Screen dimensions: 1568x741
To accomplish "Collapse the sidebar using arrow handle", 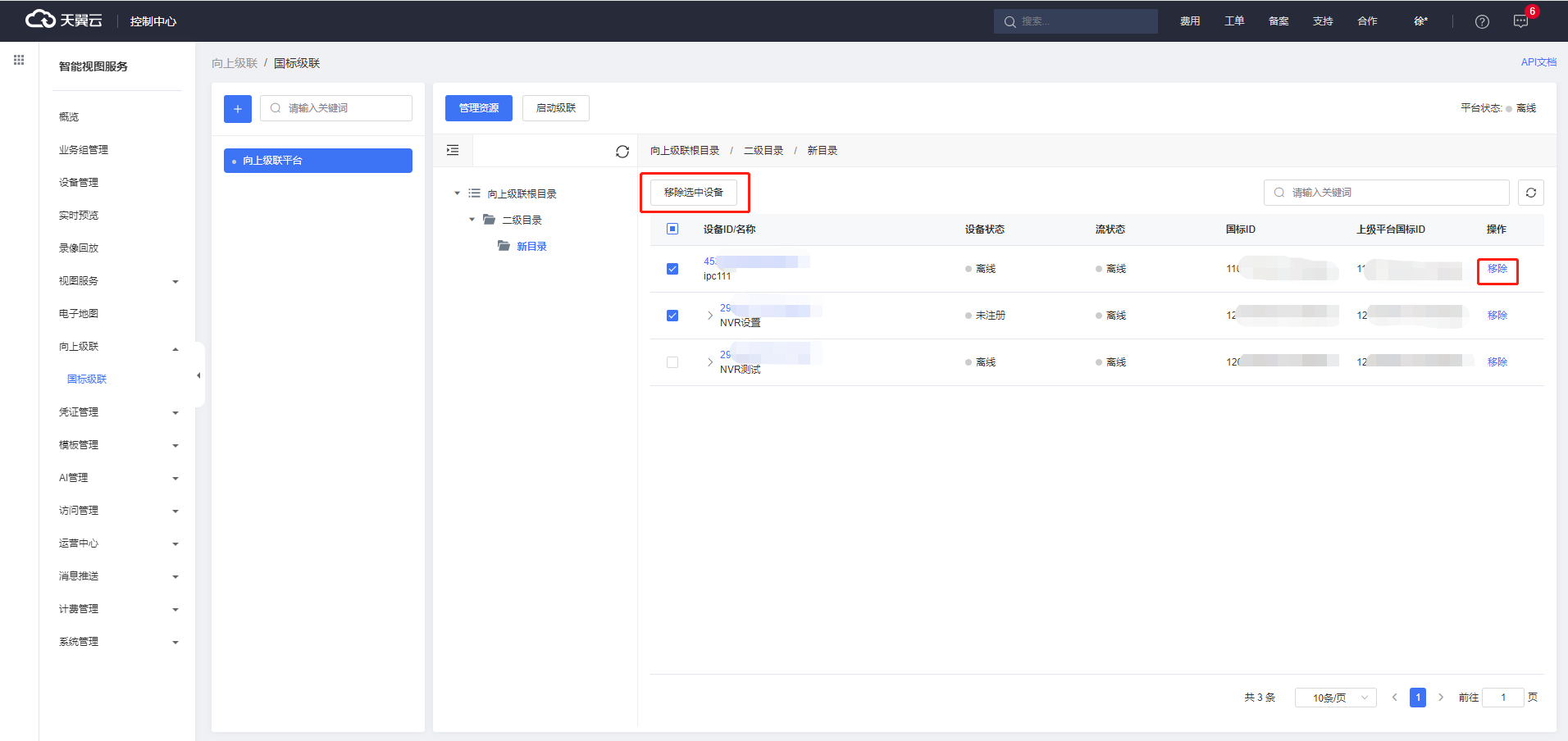I will [198, 375].
